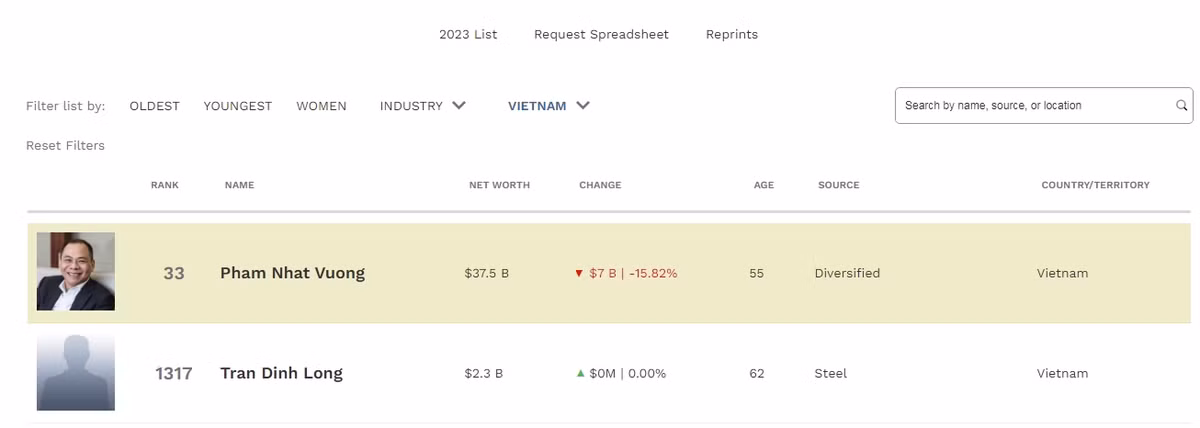The width and height of the screenshot is (1200, 428).
Task: Click Pham Nhat Vuong's profile photo
Action: tap(76, 272)
